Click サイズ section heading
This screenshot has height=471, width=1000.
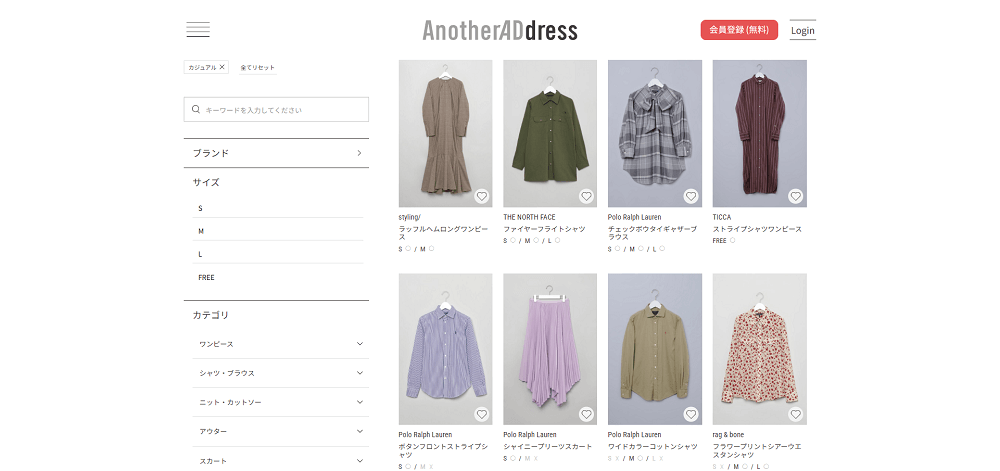pyautogui.click(x=206, y=182)
